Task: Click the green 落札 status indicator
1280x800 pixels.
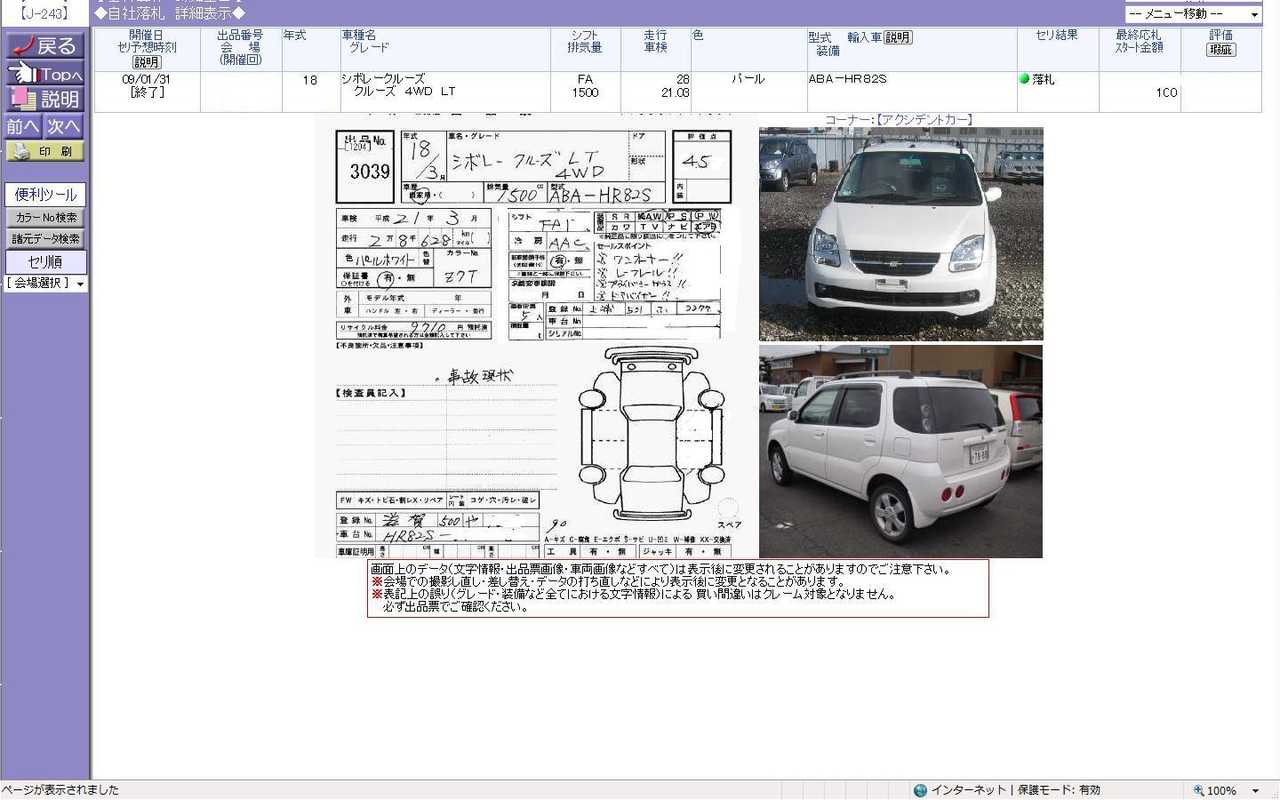Action: (1024, 79)
